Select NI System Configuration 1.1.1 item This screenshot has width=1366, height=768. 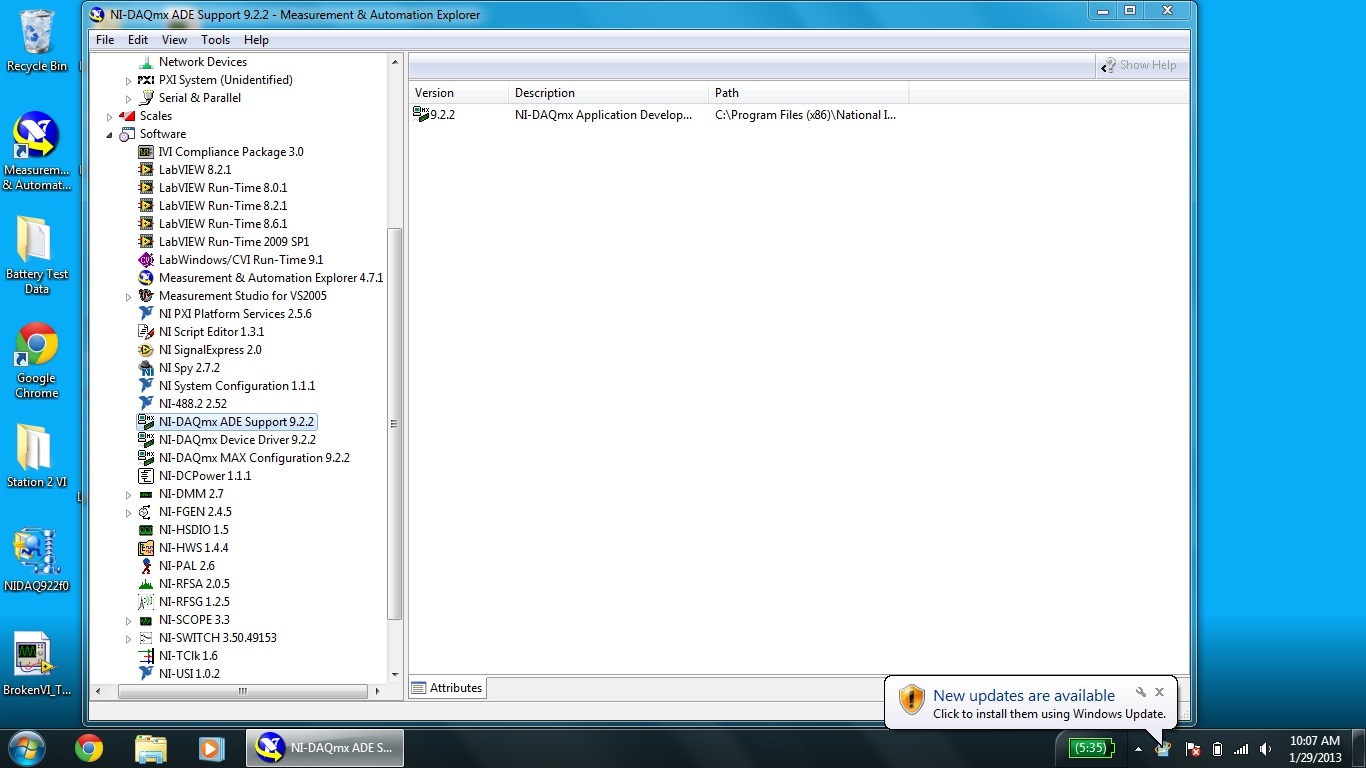click(237, 386)
